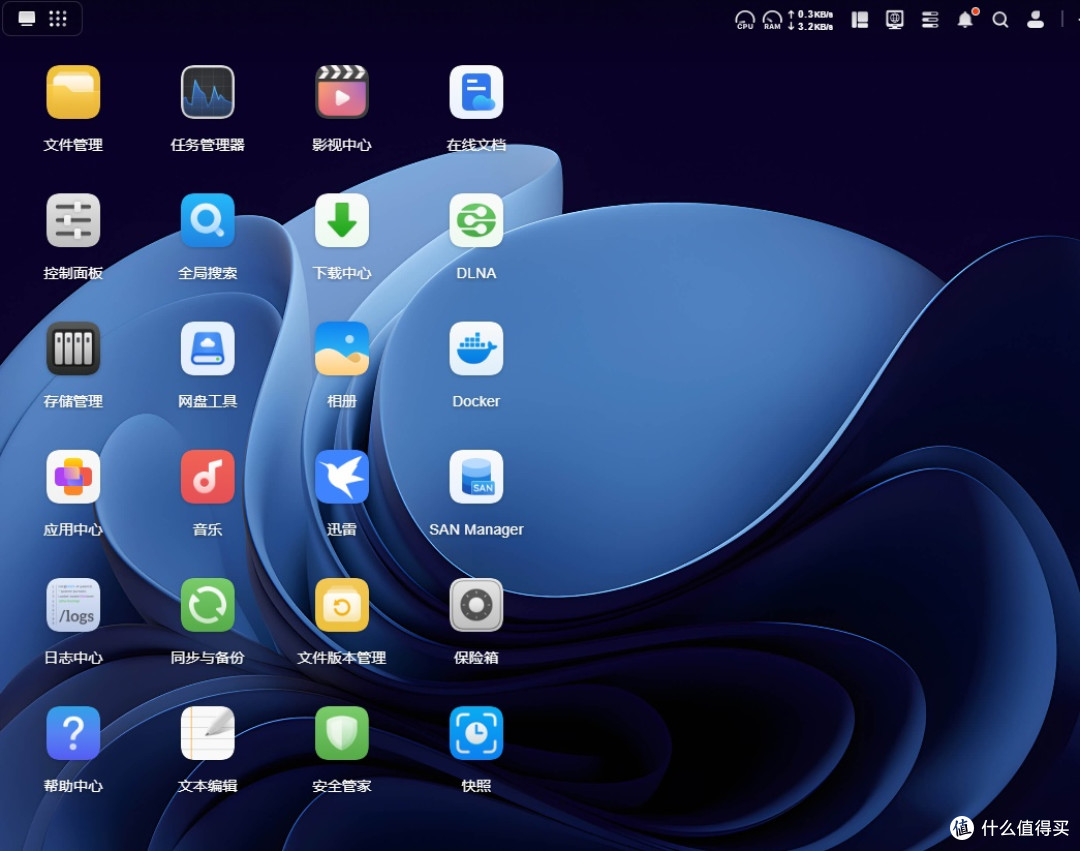Click the show desktop icon in top bar
1080x851 pixels.
pos(27,19)
